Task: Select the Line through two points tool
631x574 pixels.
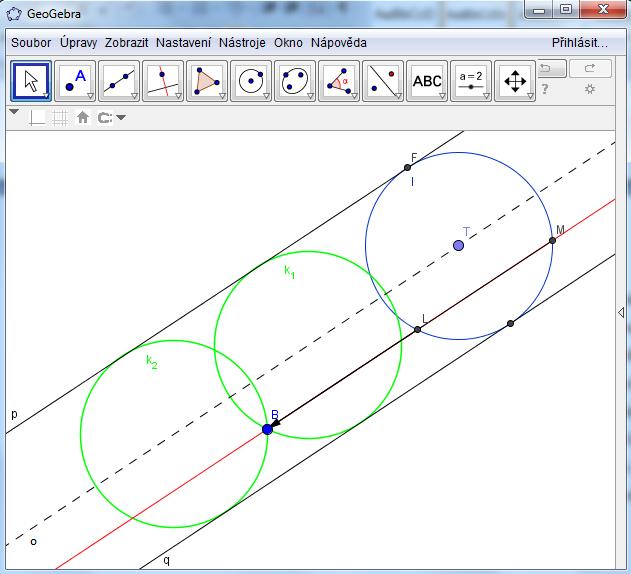Action: [119, 81]
